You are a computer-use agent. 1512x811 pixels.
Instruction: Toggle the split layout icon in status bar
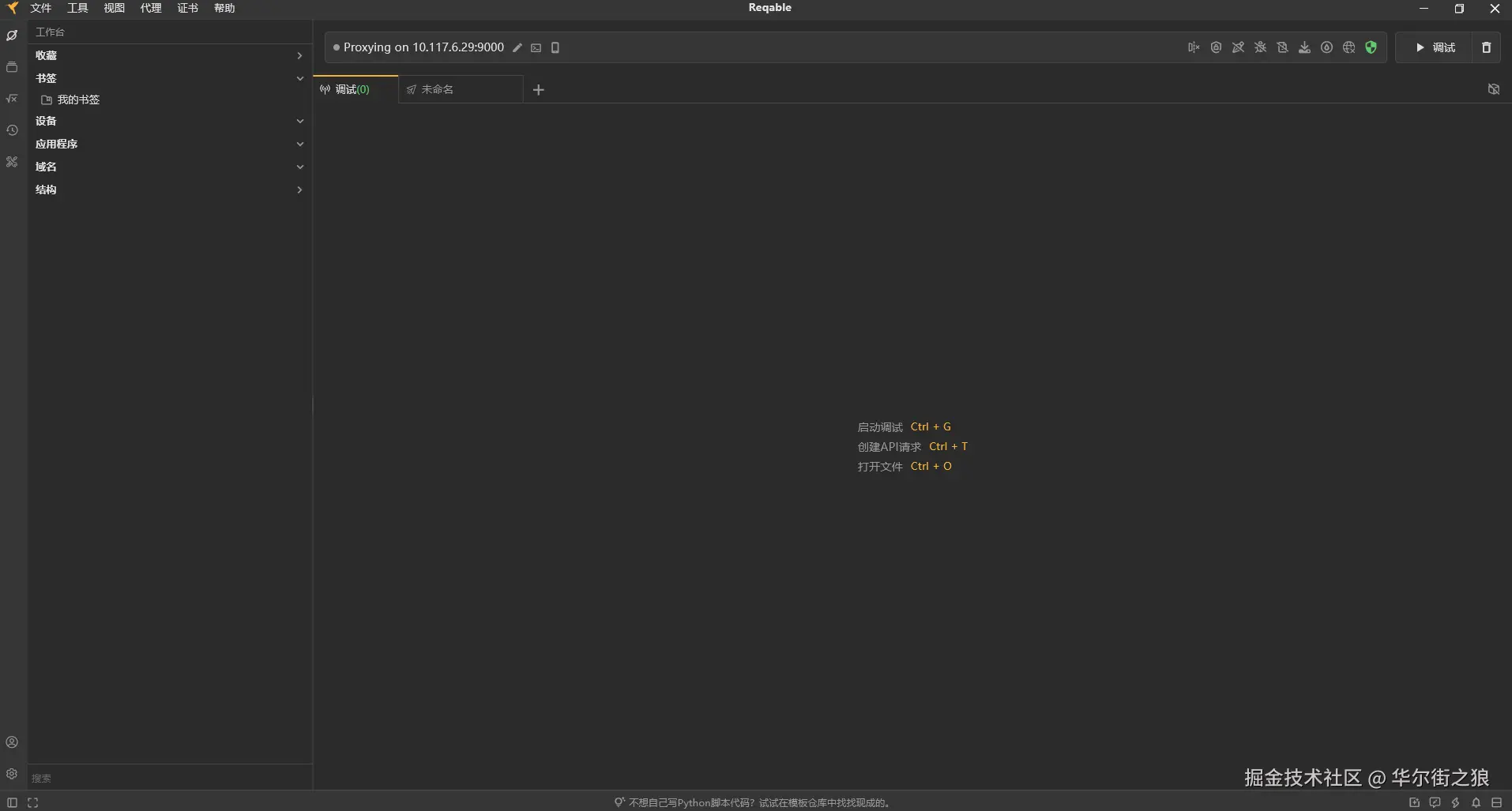[1496, 802]
